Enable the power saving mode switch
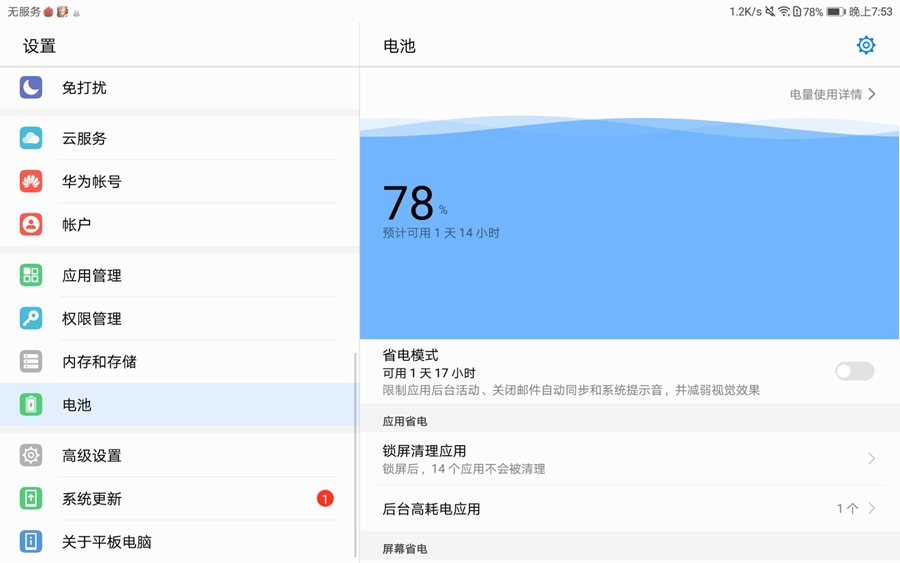The width and height of the screenshot is (900, 563). click(x=854, y=371)
